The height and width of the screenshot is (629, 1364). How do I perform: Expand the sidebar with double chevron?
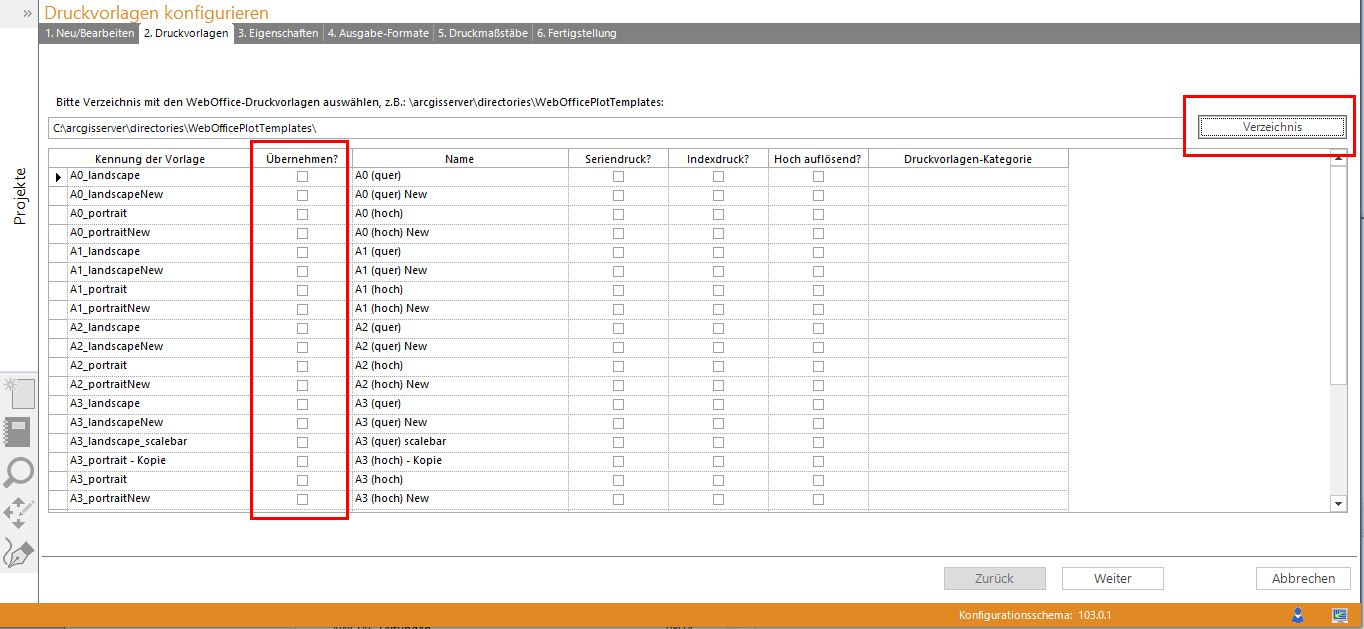click(x=27, y=13)
